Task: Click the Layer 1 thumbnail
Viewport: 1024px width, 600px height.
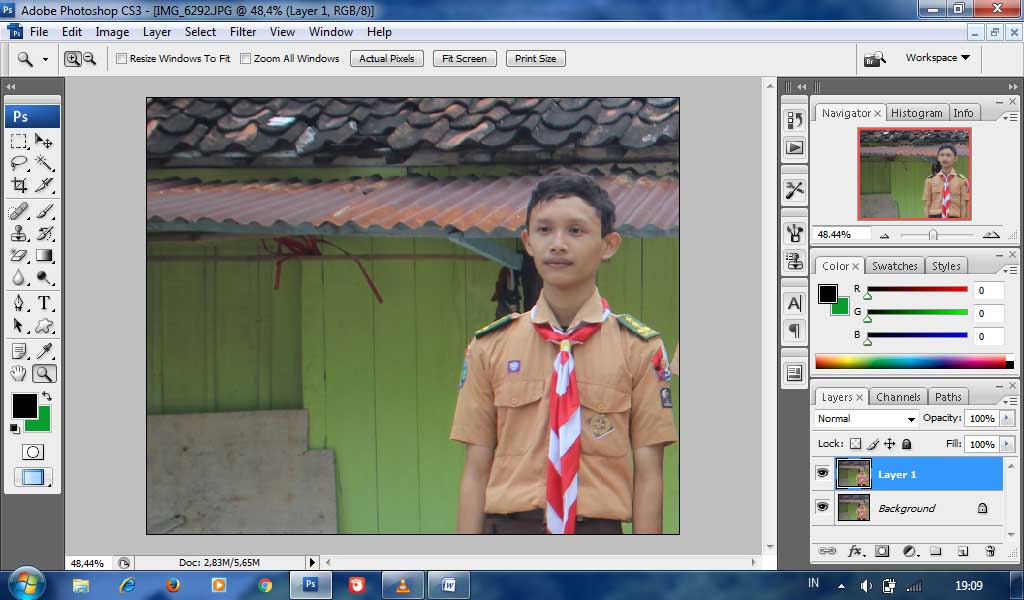Action: pos(855,473)
